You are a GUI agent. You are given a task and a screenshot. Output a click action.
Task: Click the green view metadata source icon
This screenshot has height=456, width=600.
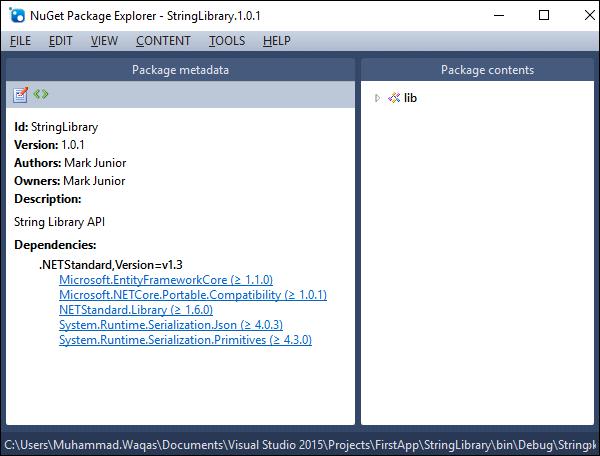coord(41,94)
